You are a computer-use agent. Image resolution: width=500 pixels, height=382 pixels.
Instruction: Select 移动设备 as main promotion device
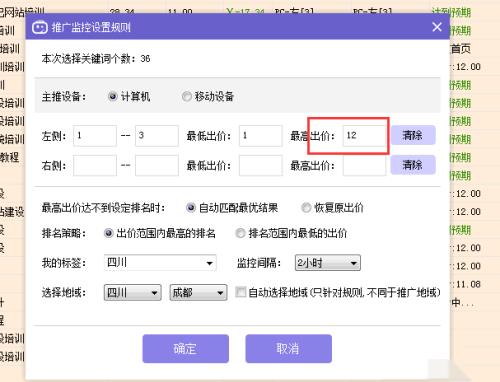(x=187, y=96)
